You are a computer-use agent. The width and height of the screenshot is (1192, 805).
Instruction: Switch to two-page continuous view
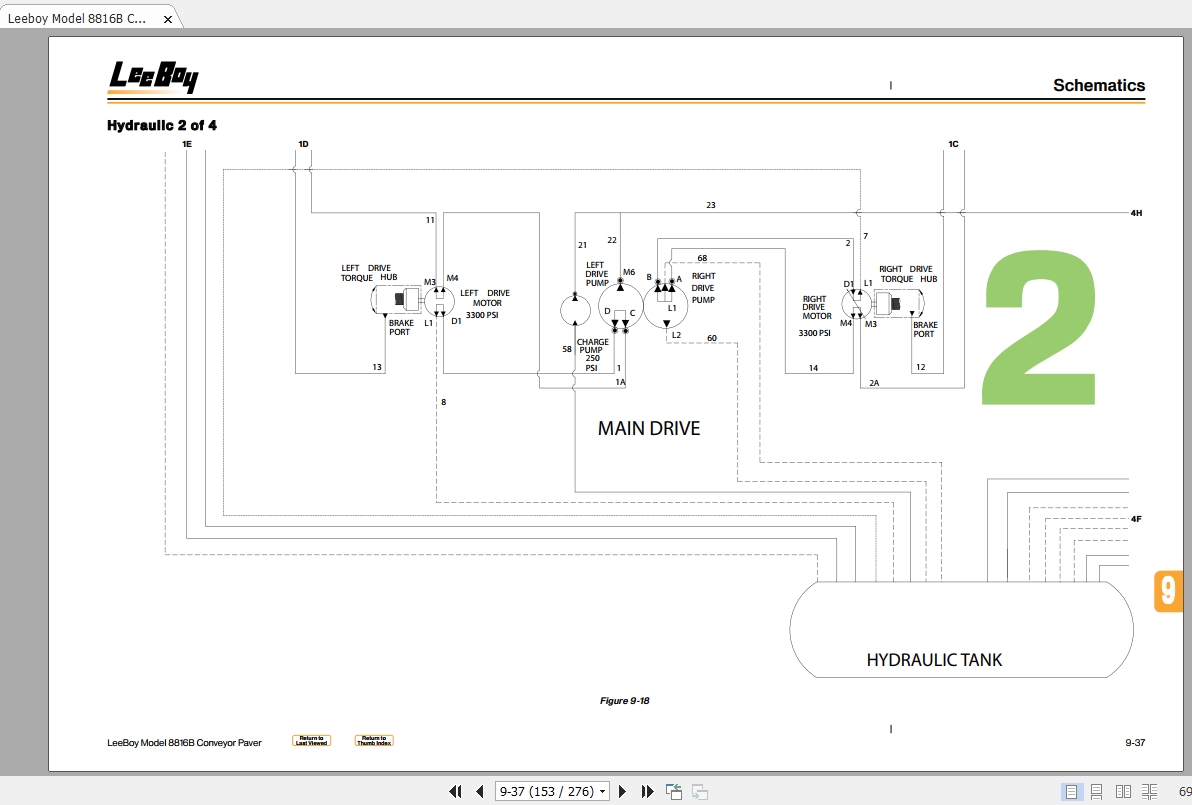click(x=1149, y=791)
